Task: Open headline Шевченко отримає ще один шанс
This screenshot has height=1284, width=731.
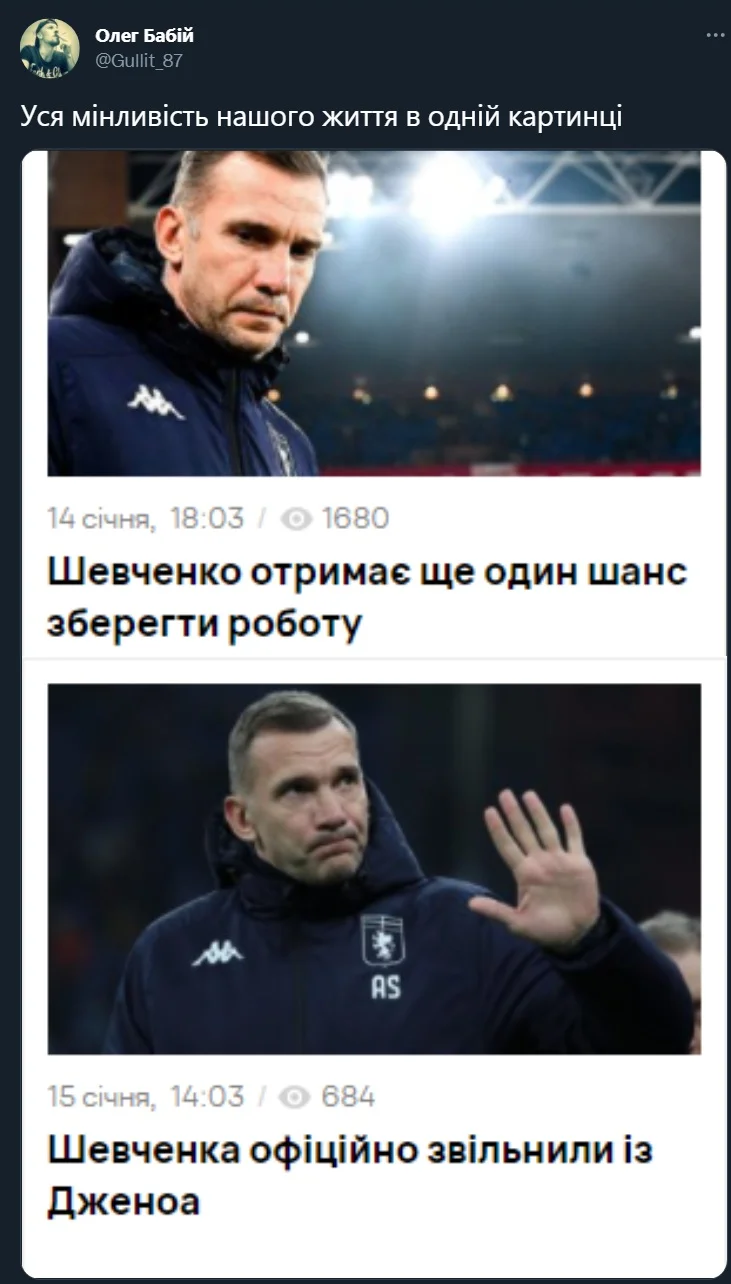Action: 368,599
